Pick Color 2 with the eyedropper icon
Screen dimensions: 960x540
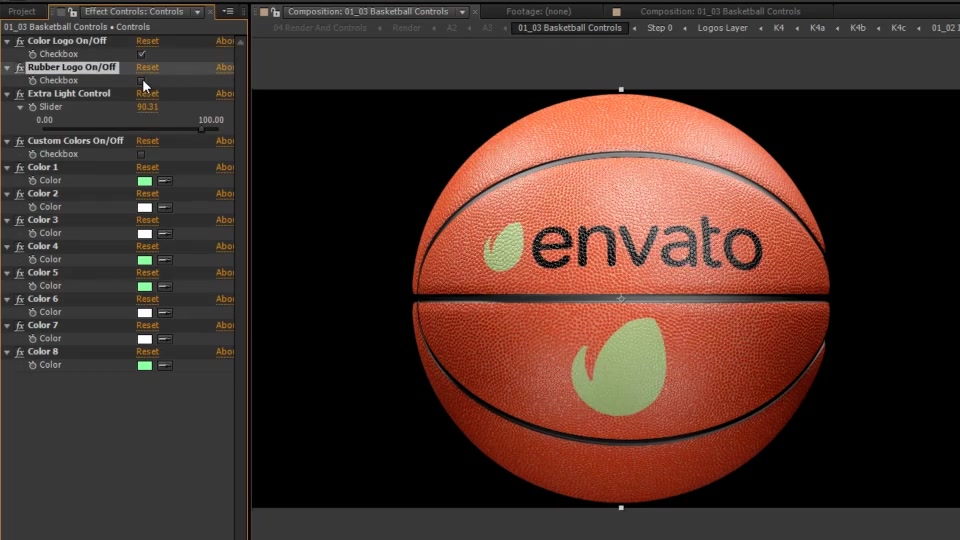click(165, 207)
